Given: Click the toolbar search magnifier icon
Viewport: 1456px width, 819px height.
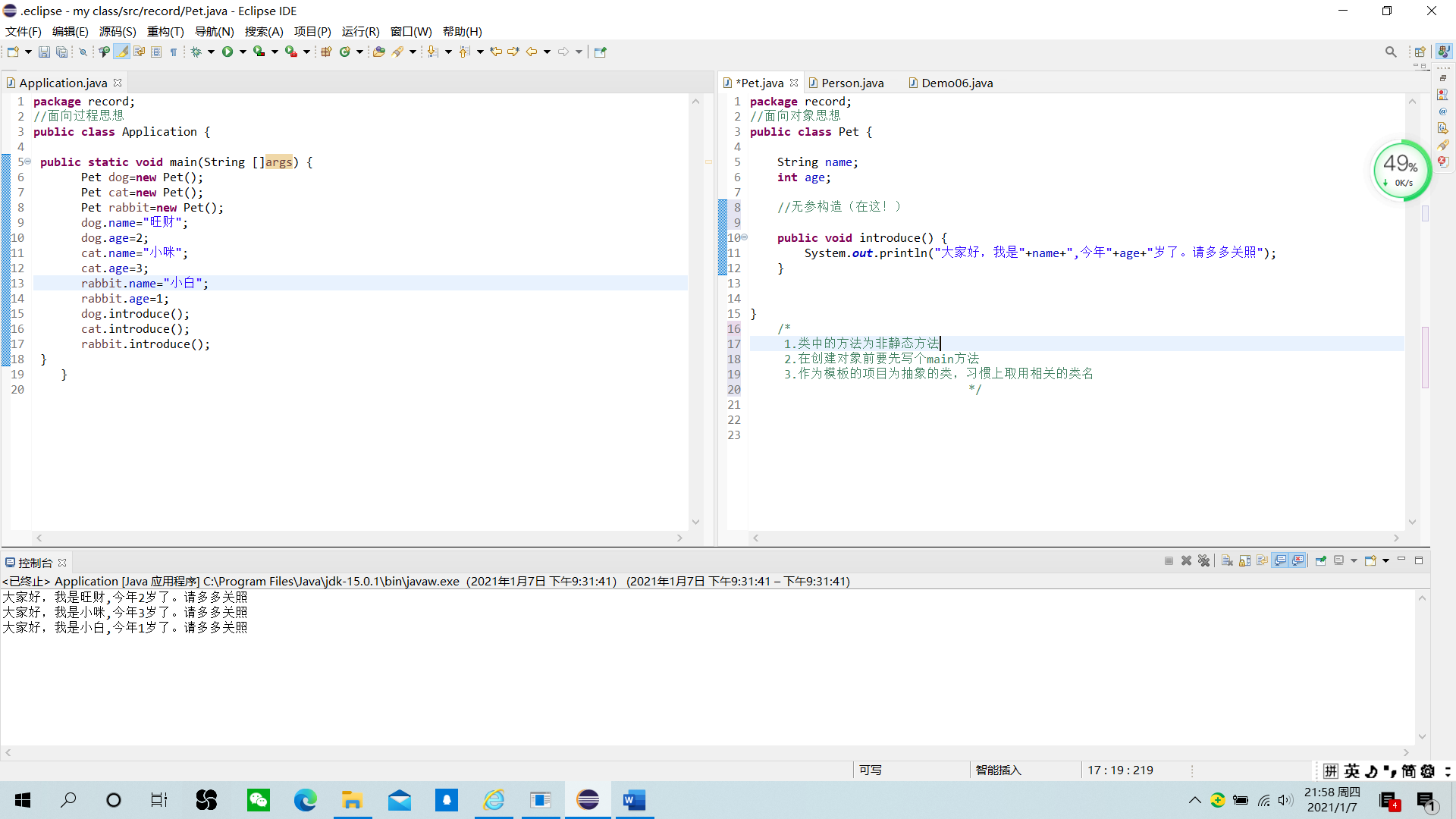Looking at the screenshot, I should (x=1391, y=52).
